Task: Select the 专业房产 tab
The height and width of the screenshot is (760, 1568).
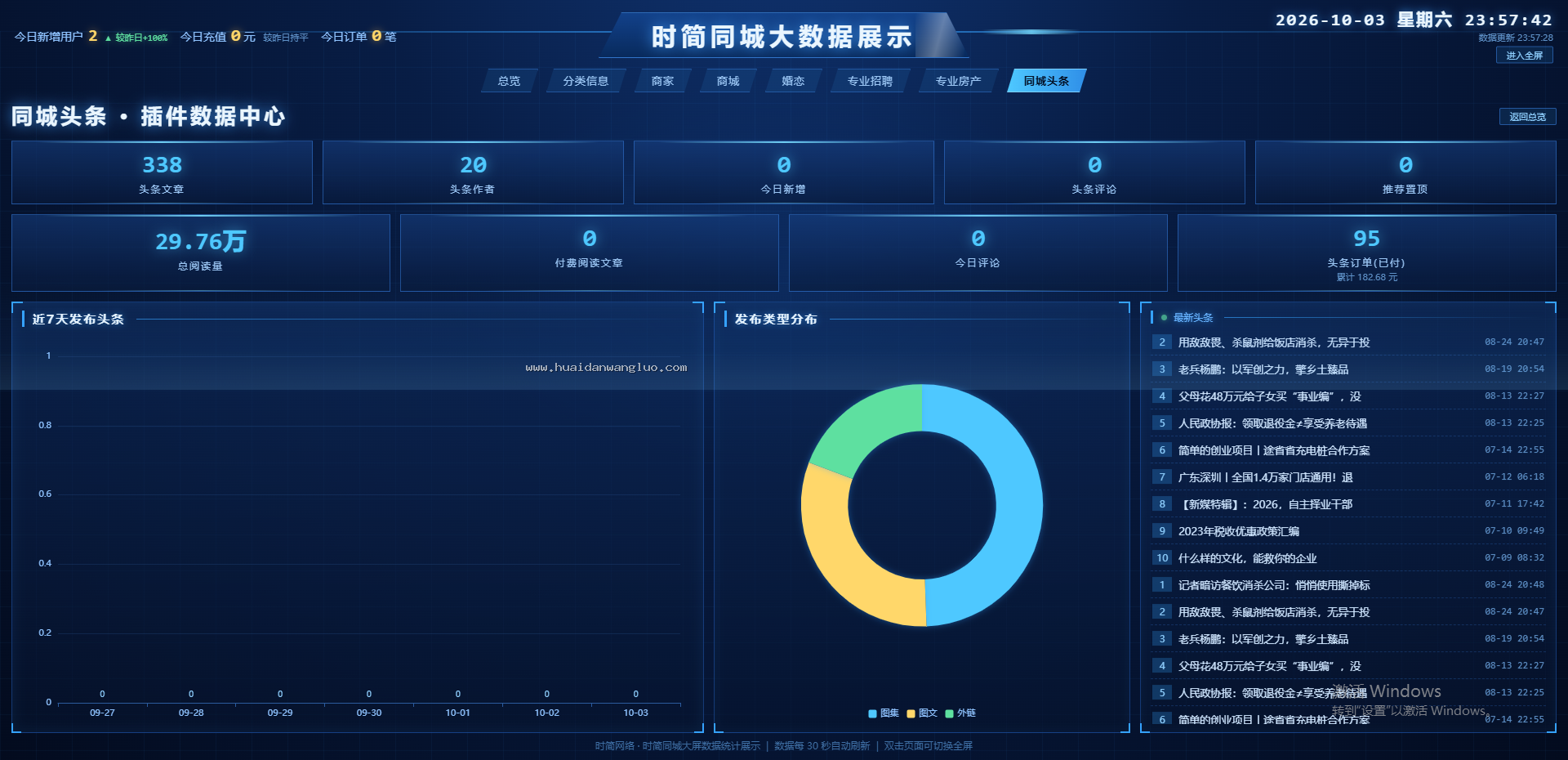Action: click(x=958, y=81)
